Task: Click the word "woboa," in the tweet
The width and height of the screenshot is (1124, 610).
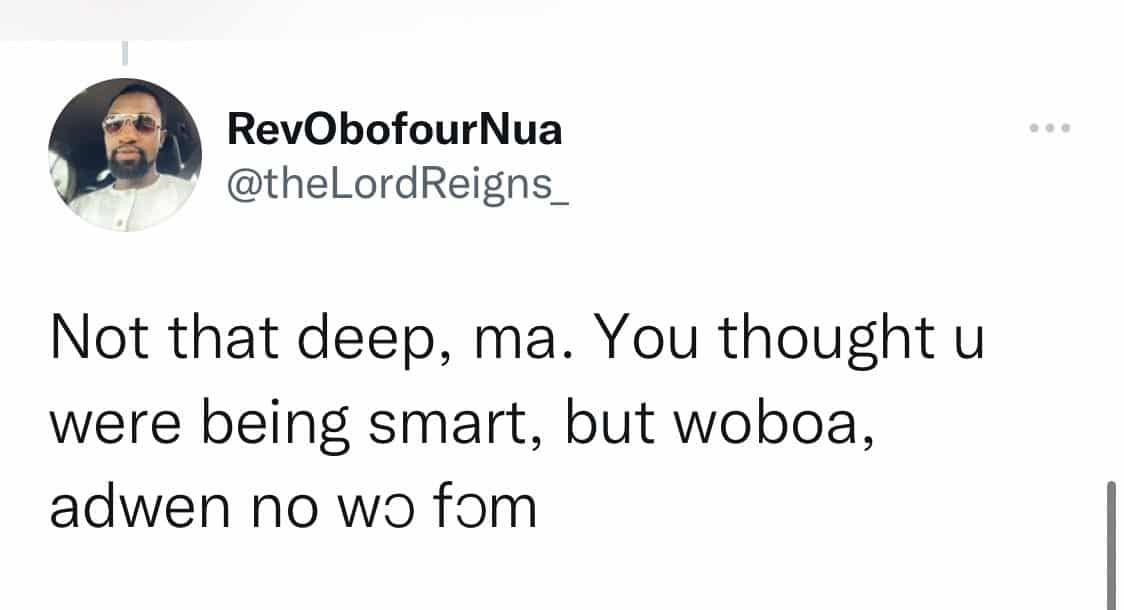Action: 773,423
